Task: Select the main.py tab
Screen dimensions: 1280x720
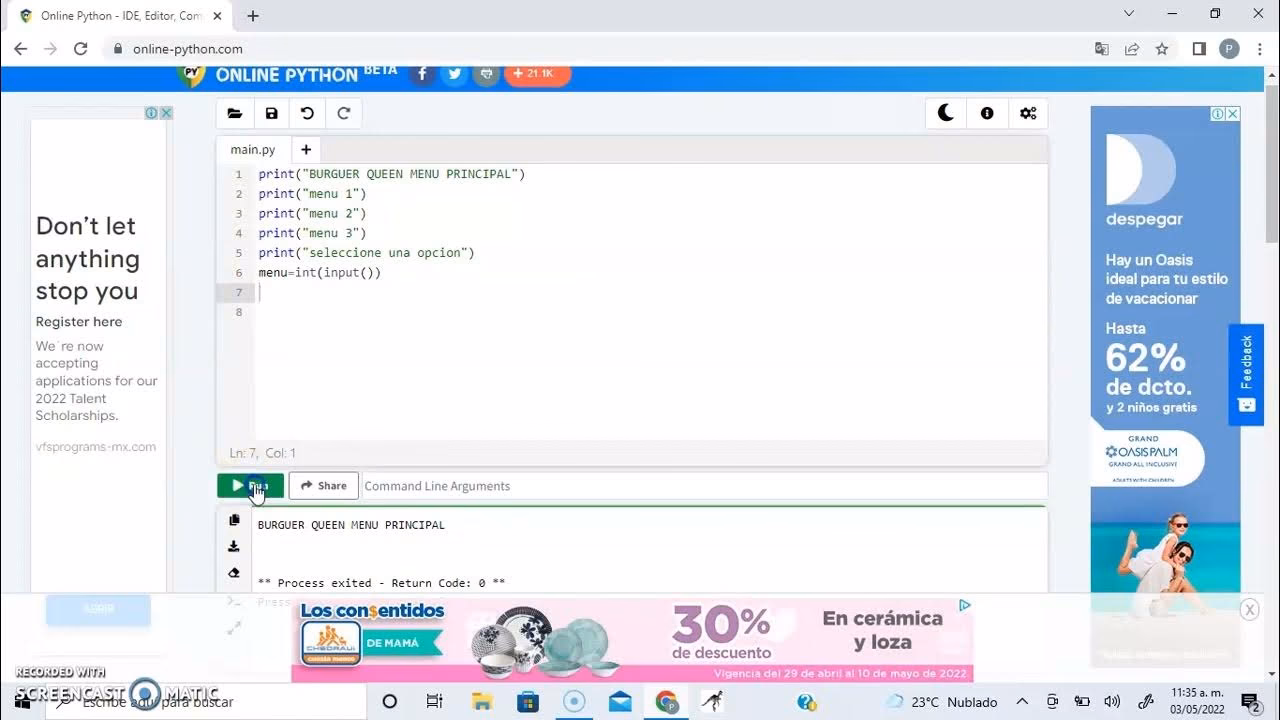Action: coord(252,149)
